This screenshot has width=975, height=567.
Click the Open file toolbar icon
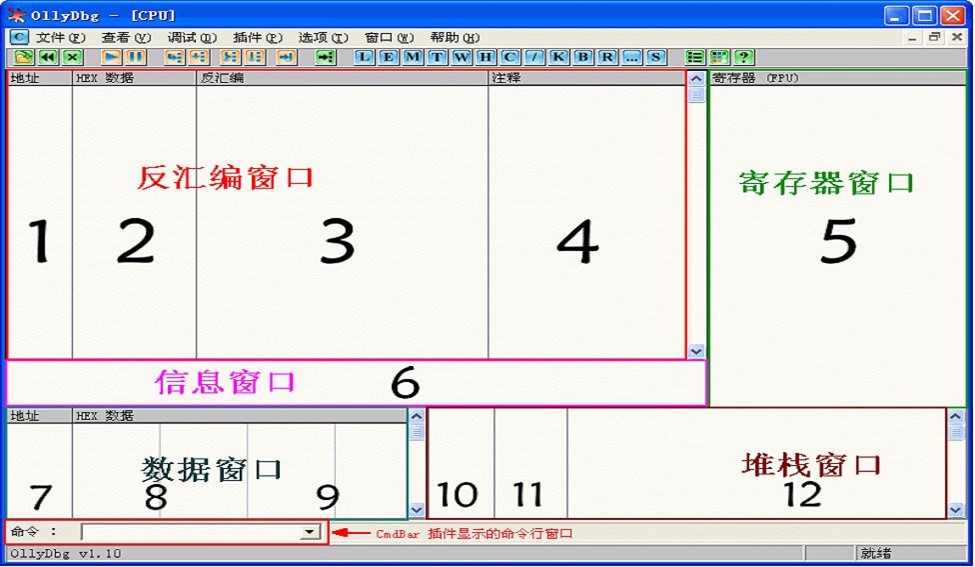24,57
